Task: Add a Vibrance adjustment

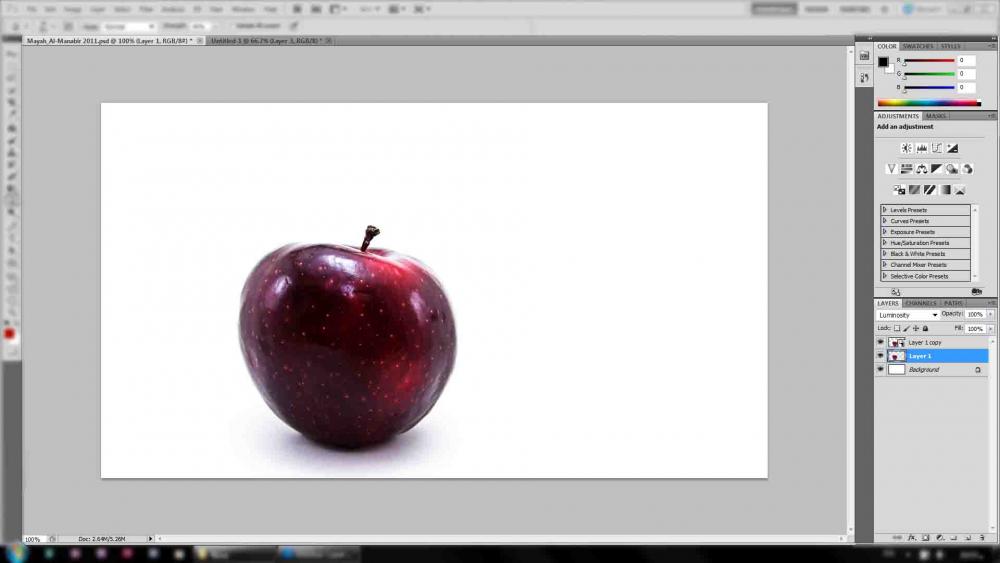Action: click(x=891, y=169)
